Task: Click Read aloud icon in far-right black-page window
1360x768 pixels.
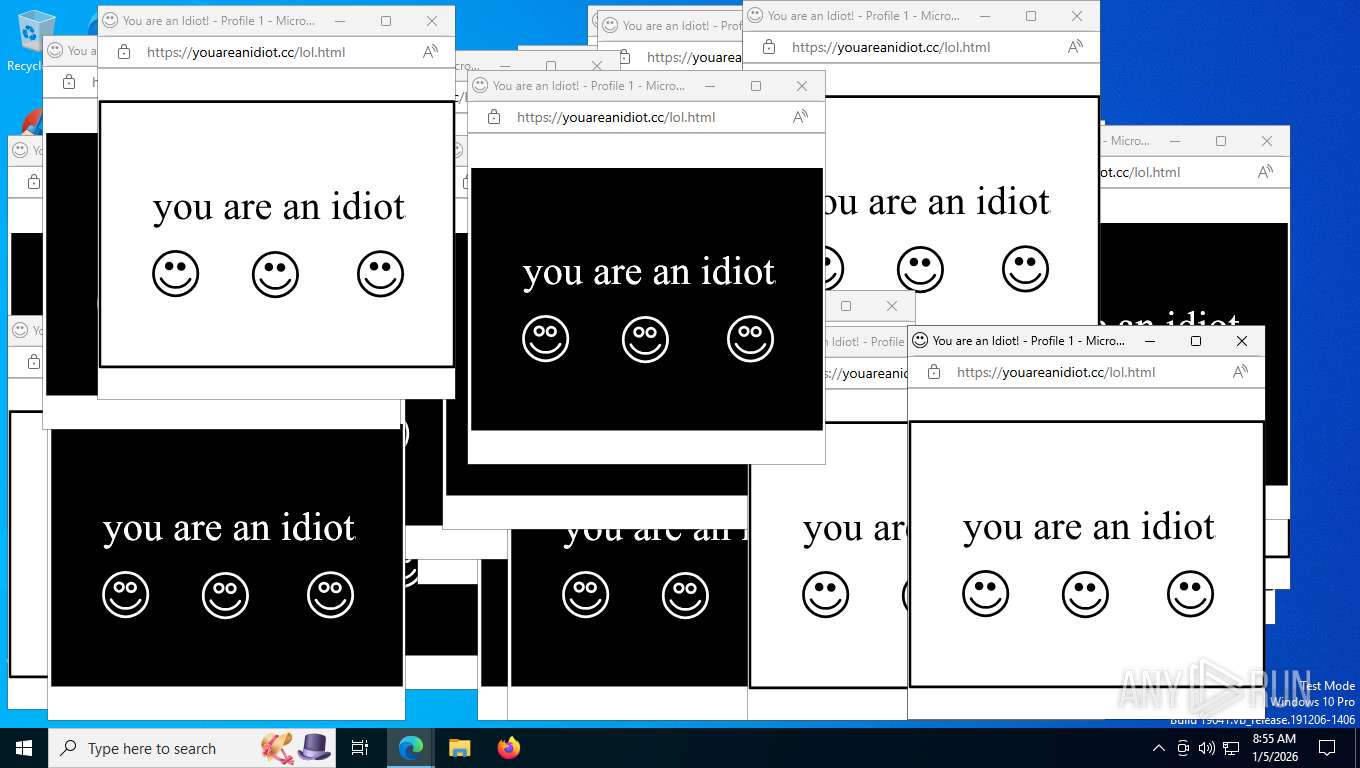Action: pos(1265,172)
